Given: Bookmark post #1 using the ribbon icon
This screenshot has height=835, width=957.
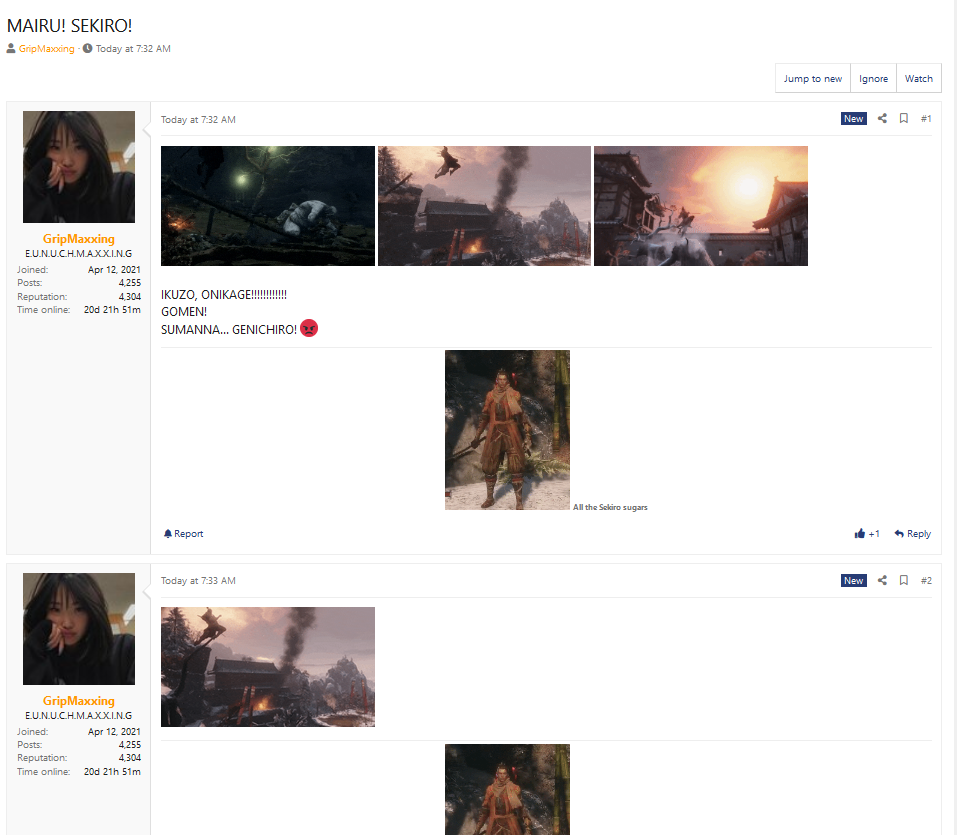Looking at the screenshot, I should click(x=903, y=118).
